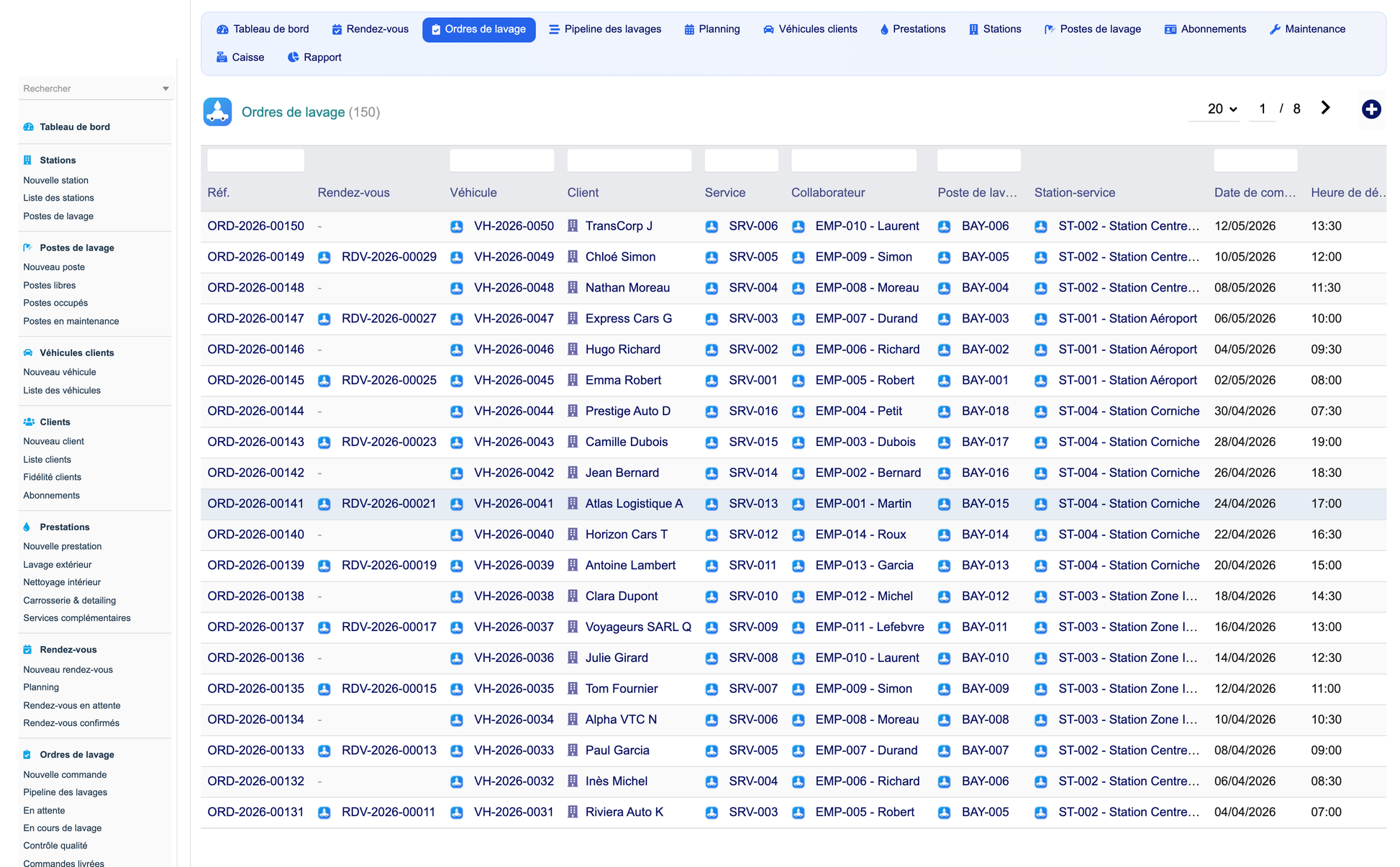Open order ORD-2026-00150

click(x=255, y=226)
